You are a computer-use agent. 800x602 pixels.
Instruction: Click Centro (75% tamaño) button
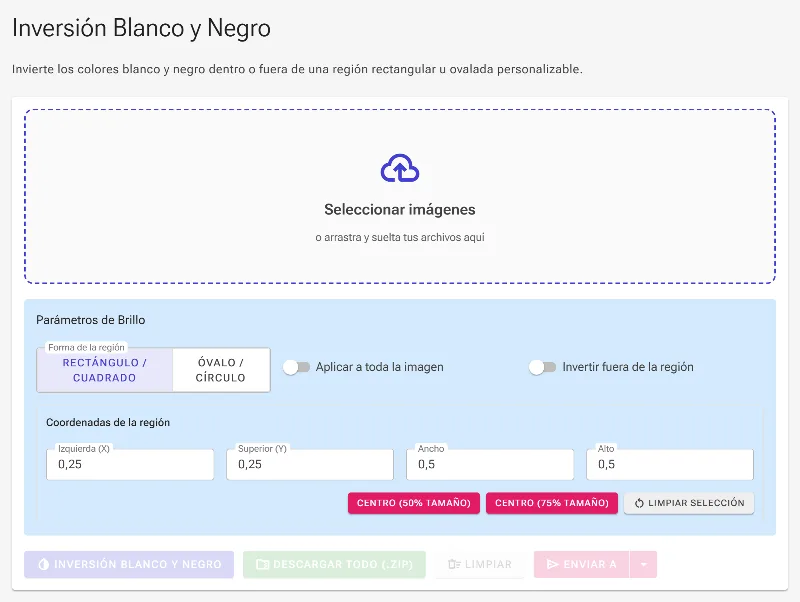pos(552,503)
